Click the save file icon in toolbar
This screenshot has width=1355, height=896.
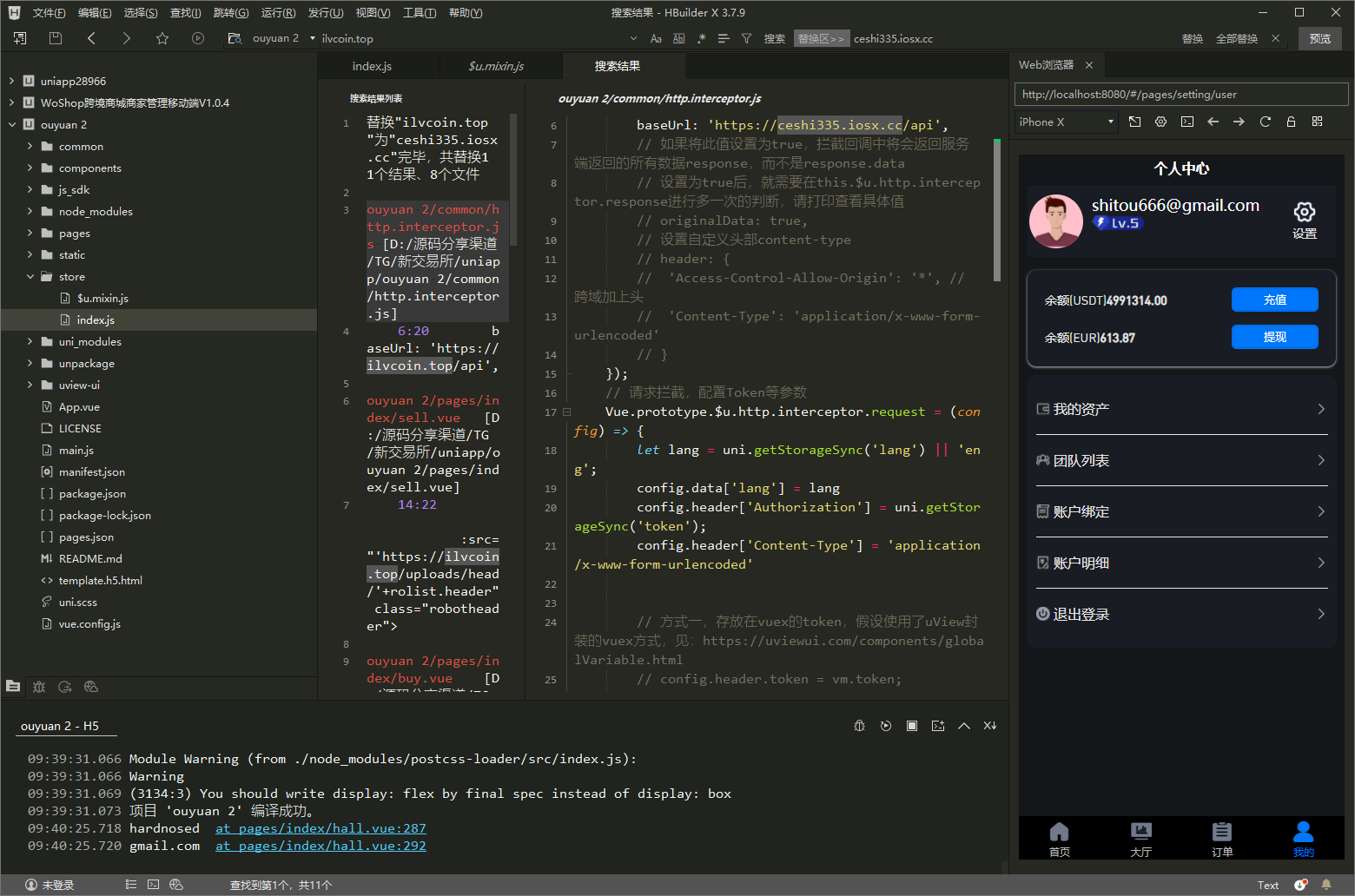(56, 38)
